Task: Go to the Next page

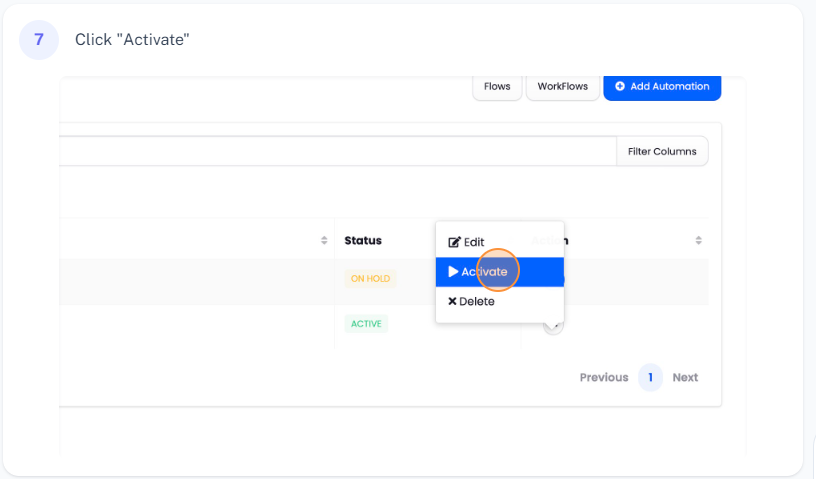Action: point(685,378)
